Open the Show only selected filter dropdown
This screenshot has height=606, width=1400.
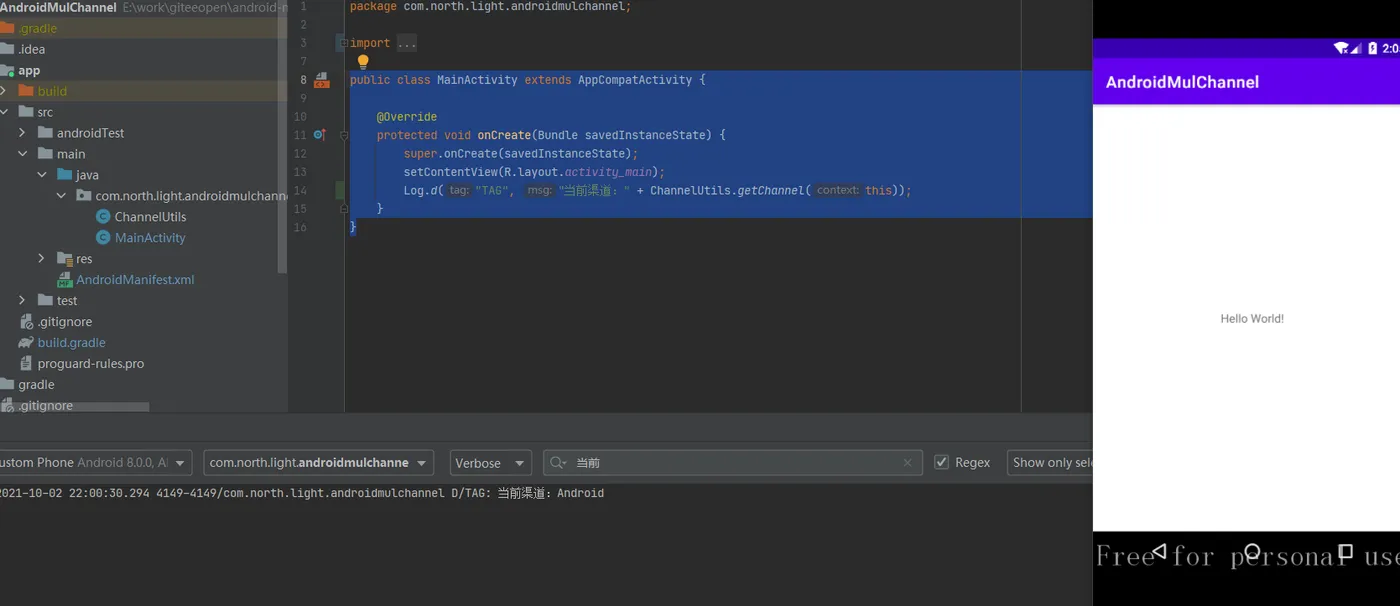1050,463
